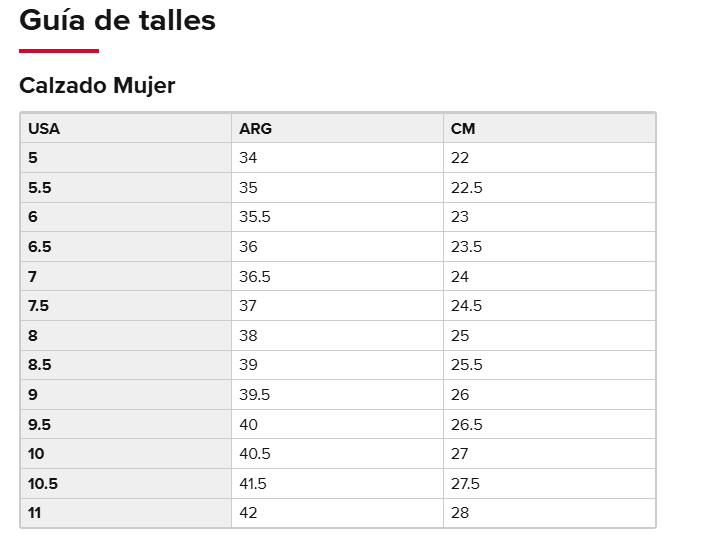
Task: Select USA size 7 row label
Action: pyautogui.click(x=126, y=276)
